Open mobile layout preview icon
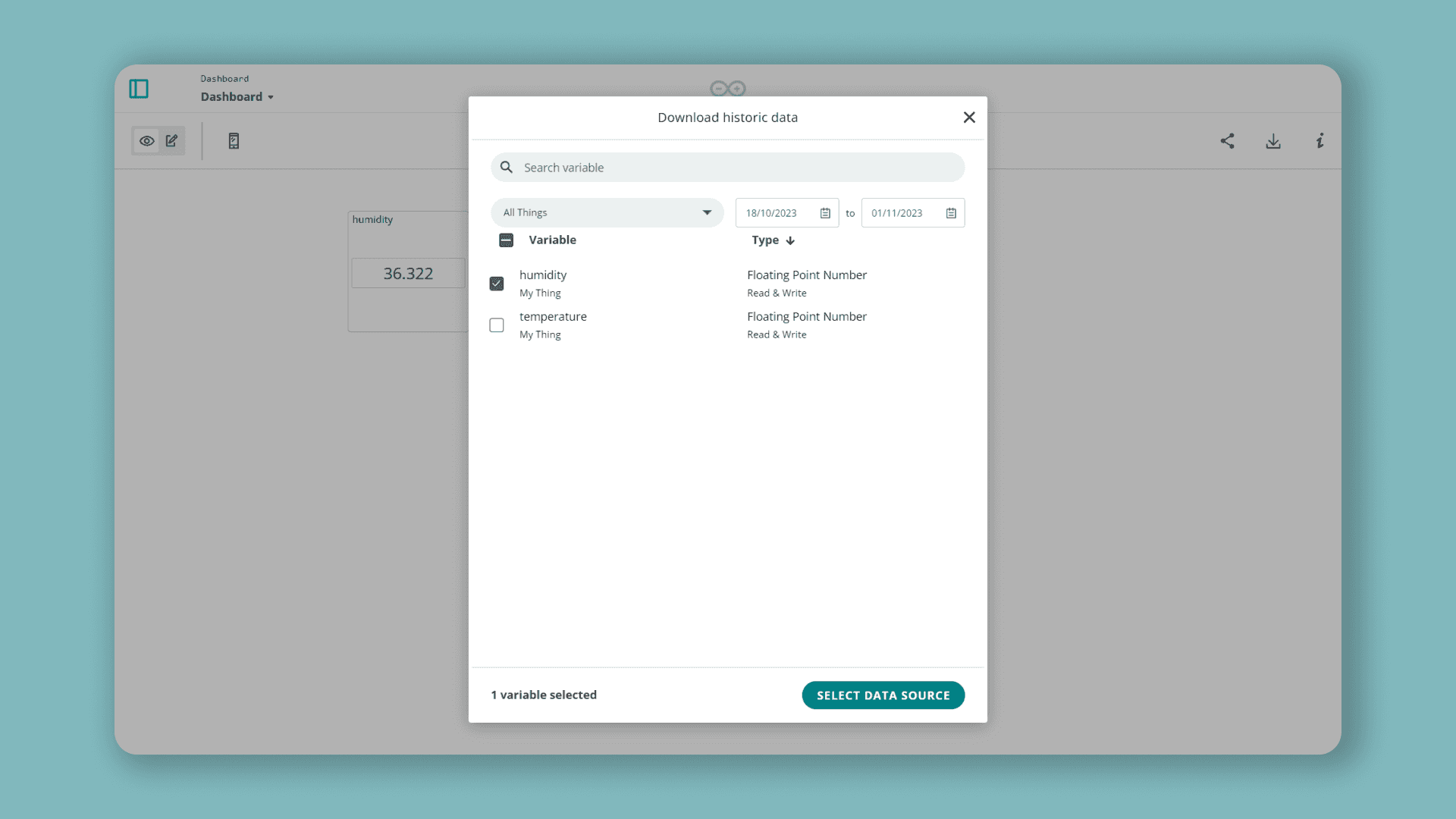 click(x=234, y=141)
